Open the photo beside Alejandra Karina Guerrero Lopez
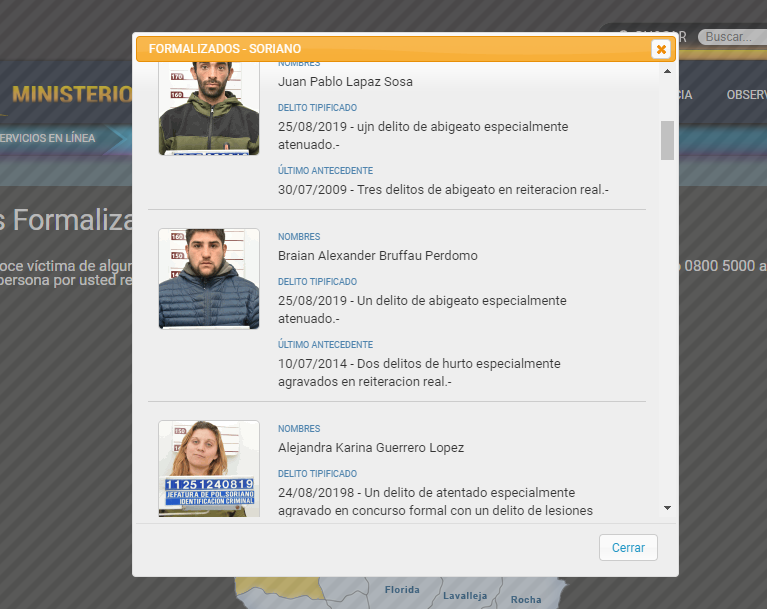Viewport: 767px width, 609px height. click(209, 468)
